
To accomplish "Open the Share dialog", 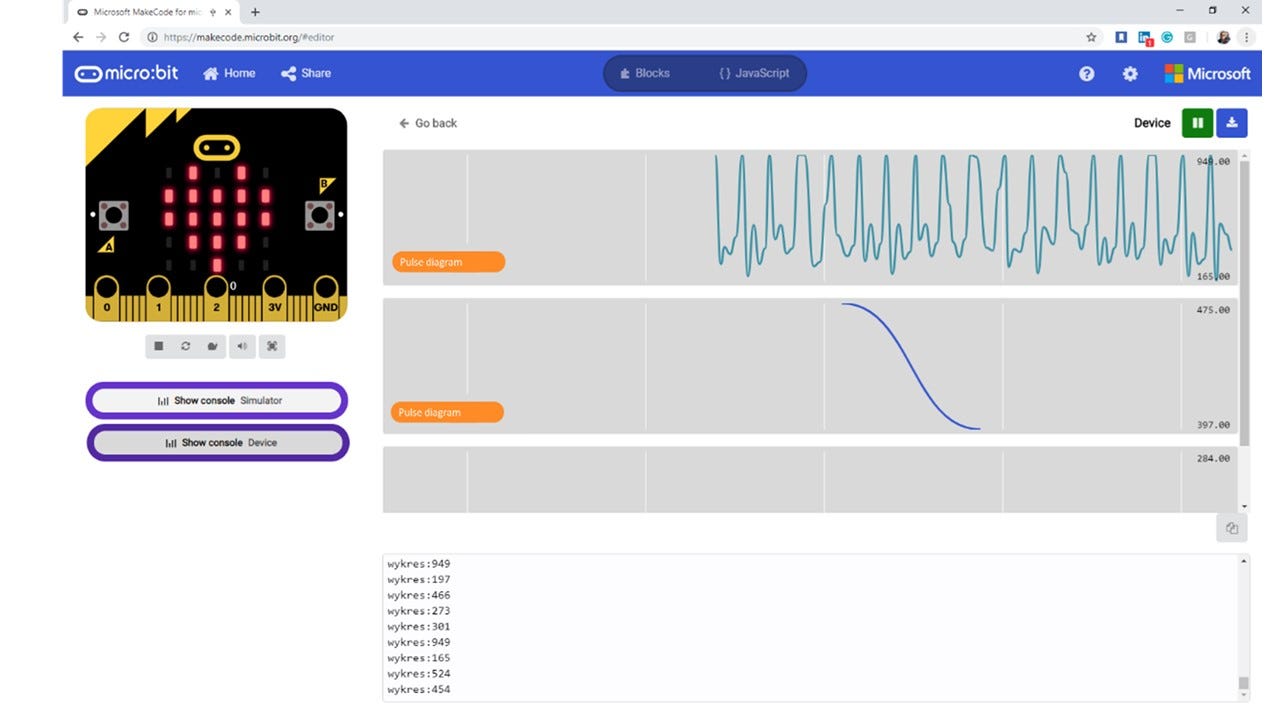I will click(306, 73).
